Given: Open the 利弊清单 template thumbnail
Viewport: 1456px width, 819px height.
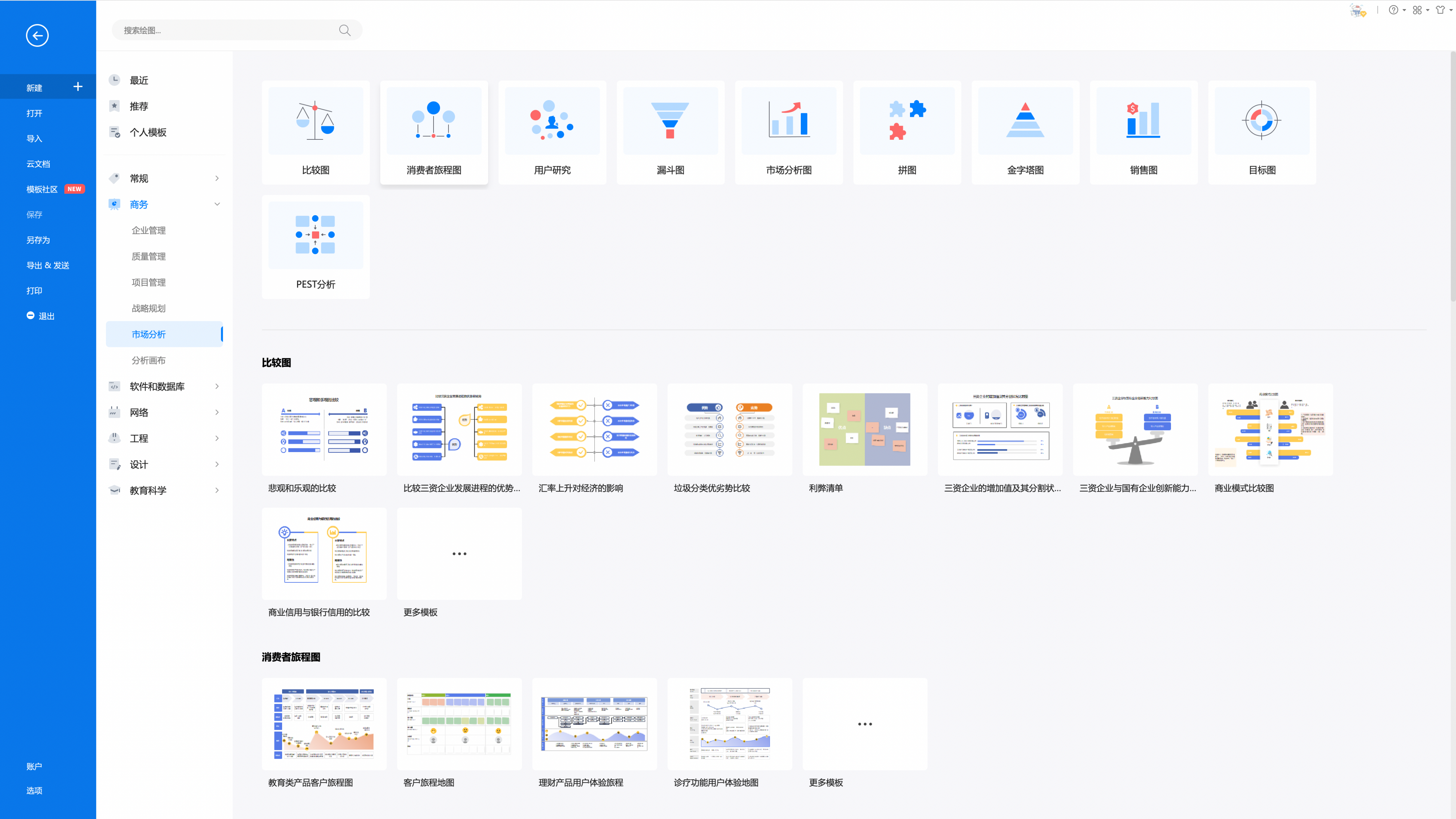Looking at the screenshot, I should tap(864, 430).
